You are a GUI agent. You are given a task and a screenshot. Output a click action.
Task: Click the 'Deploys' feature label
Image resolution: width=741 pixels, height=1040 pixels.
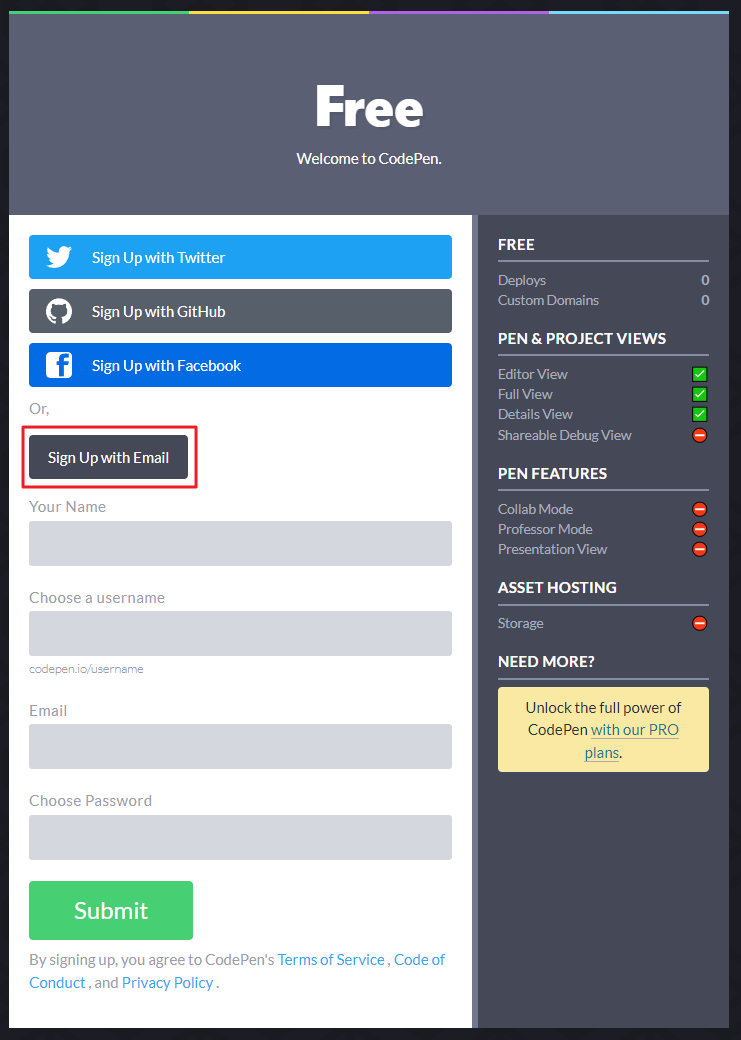click(x=522, y=281)
